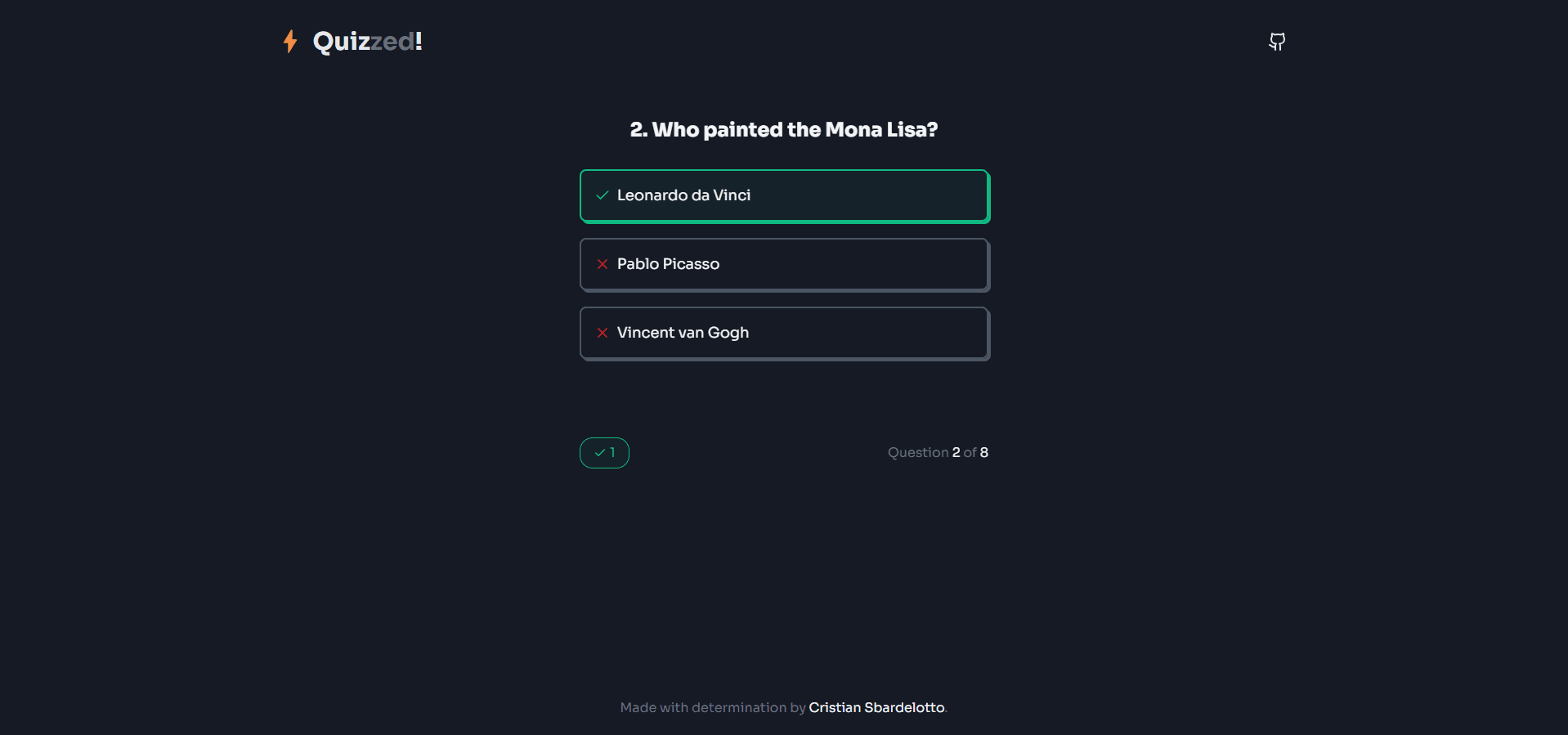The image size is (1568, 735).
Task: Select the Leonardo da Vinci answer
Action: click(784, 196)
